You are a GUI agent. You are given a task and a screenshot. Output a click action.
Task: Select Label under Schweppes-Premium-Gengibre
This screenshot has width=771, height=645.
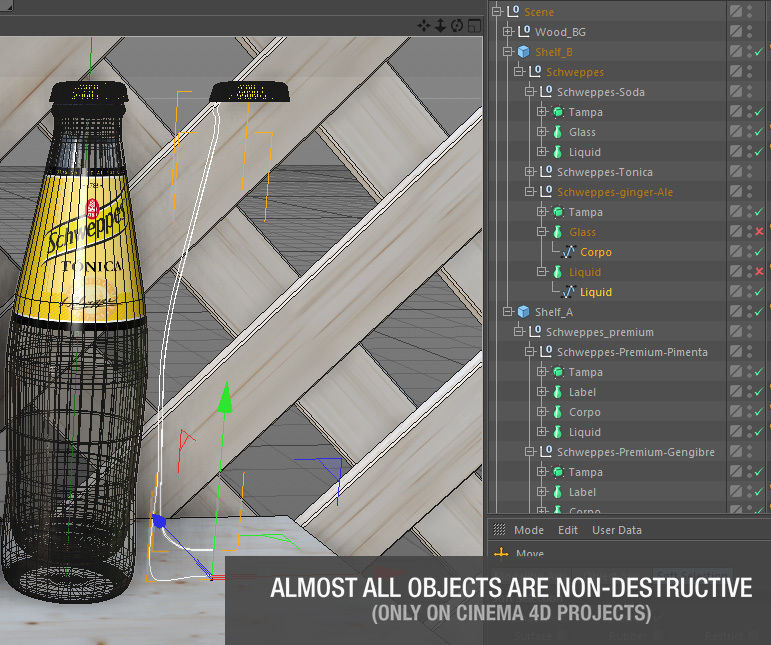(582, 492)
